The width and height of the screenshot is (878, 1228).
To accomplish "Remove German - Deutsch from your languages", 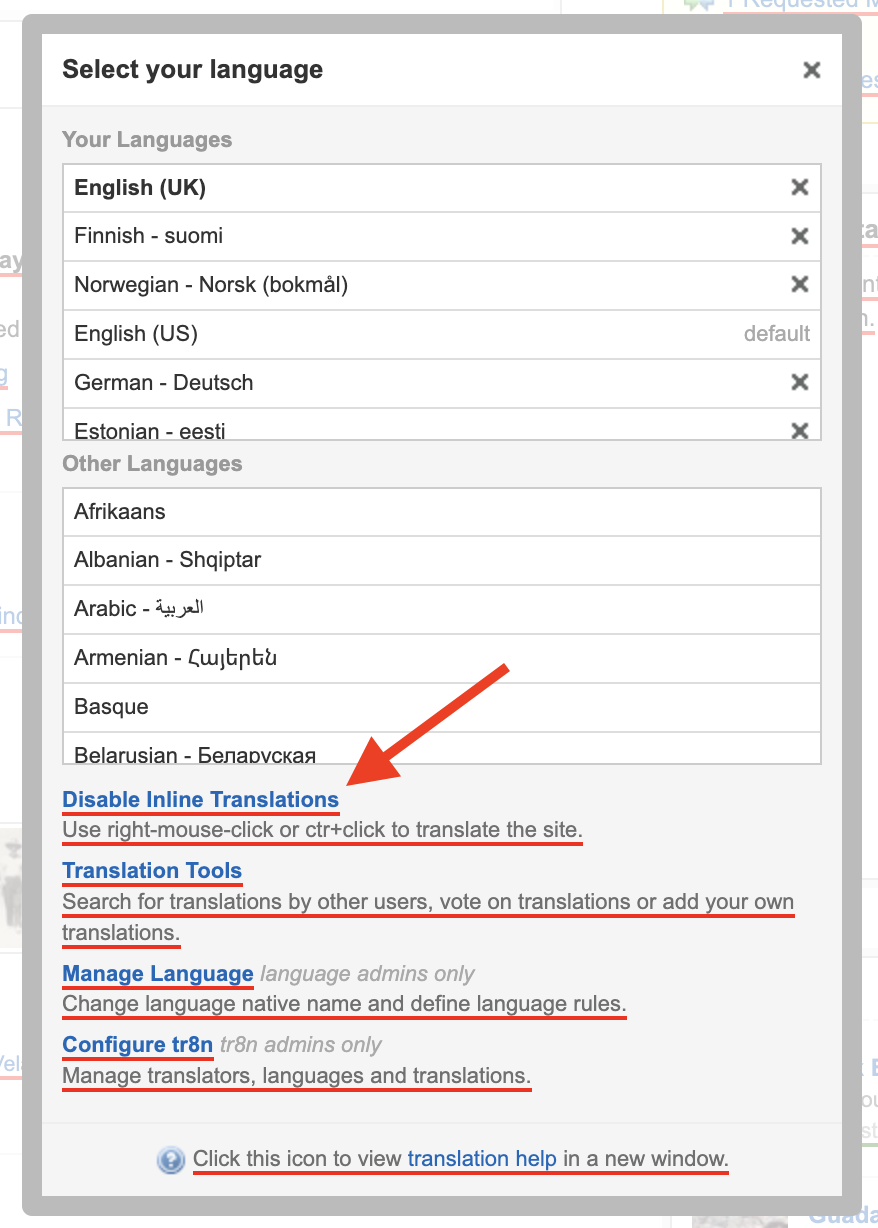I will [x=799, y=383].
